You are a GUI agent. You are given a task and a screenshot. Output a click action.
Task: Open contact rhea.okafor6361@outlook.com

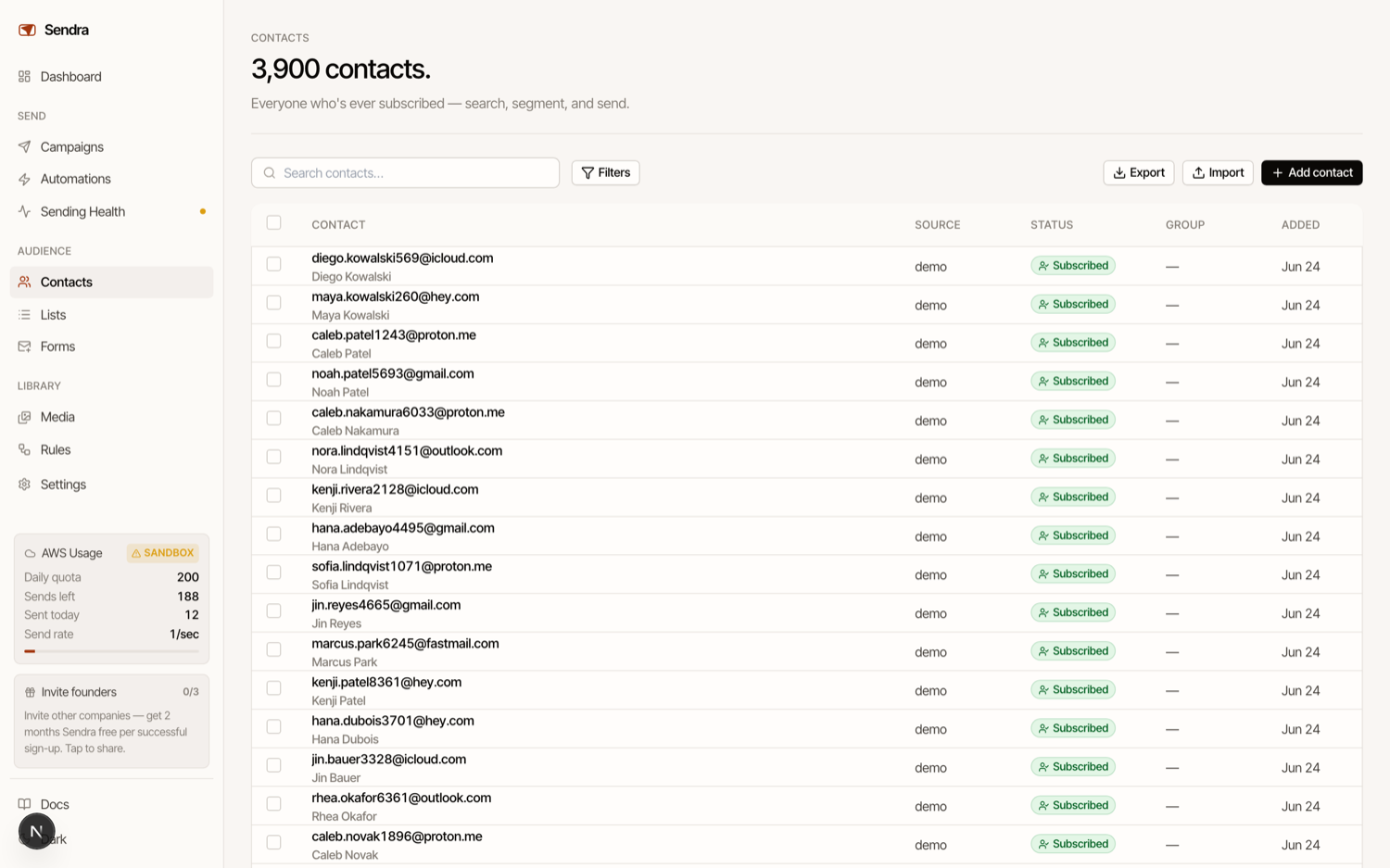(x=401, y=798)
